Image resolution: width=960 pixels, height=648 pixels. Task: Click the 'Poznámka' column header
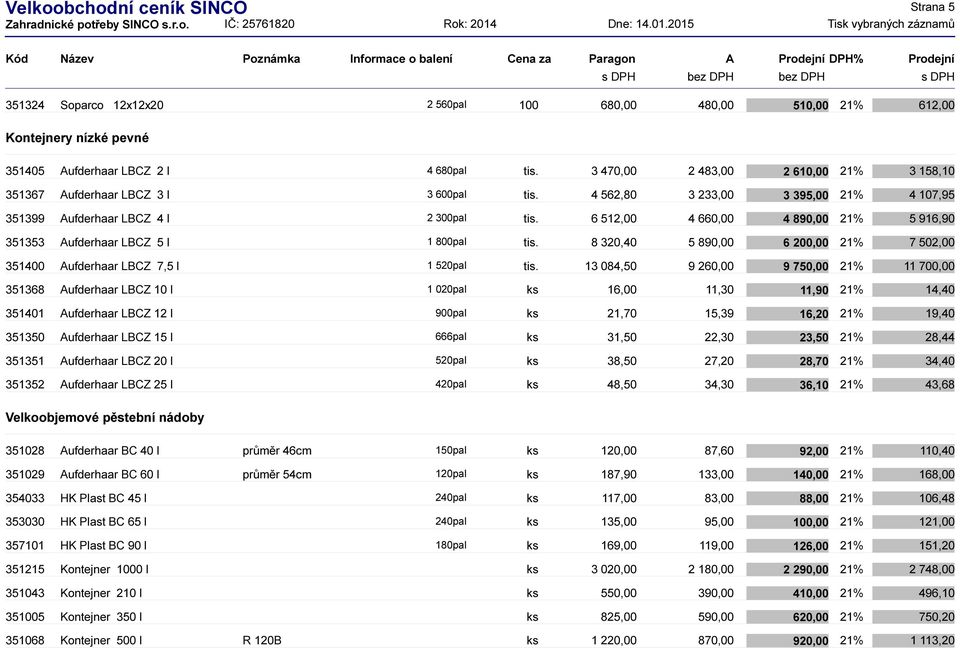(x=271, y=59)
